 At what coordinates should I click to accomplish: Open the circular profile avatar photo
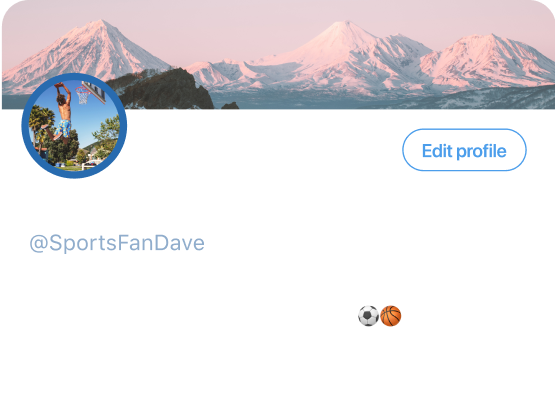tap(74, 125)
